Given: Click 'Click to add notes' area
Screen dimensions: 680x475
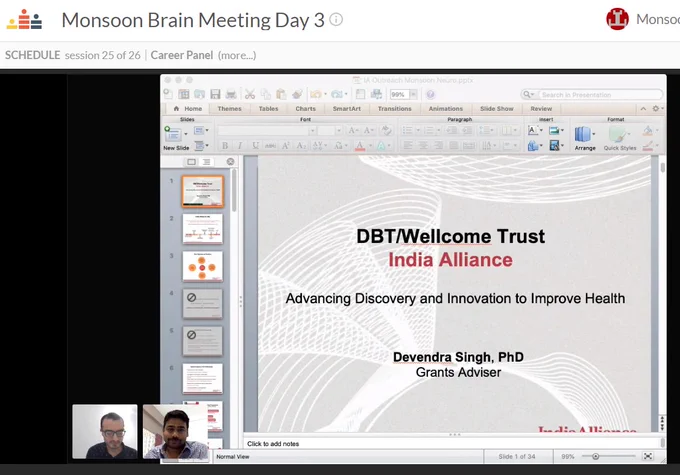Looking at the screenshot, I should pos(451,443).
